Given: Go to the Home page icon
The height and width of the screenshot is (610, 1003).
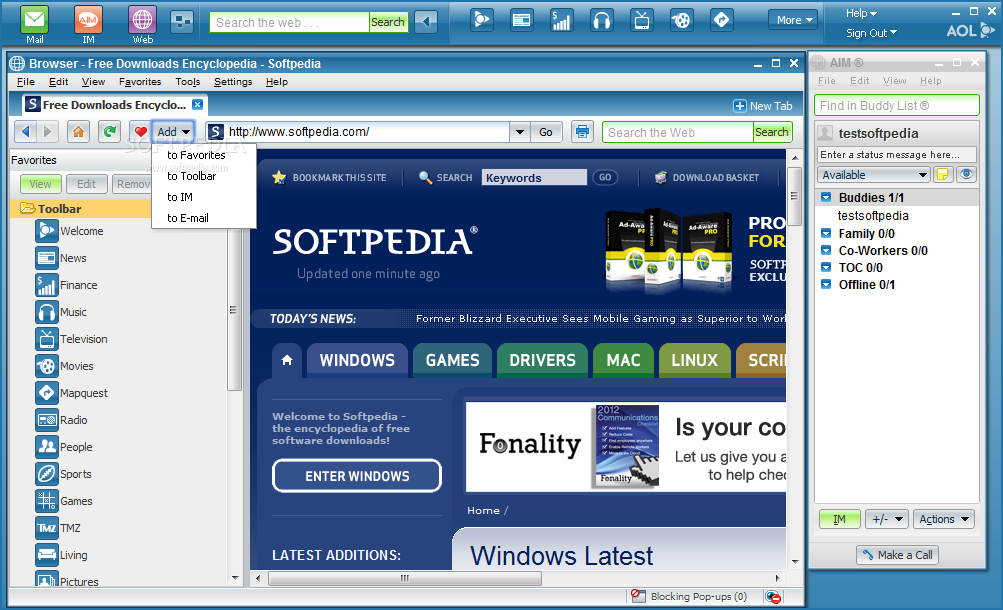Looking at the screenshot, I should click(78, 132).
